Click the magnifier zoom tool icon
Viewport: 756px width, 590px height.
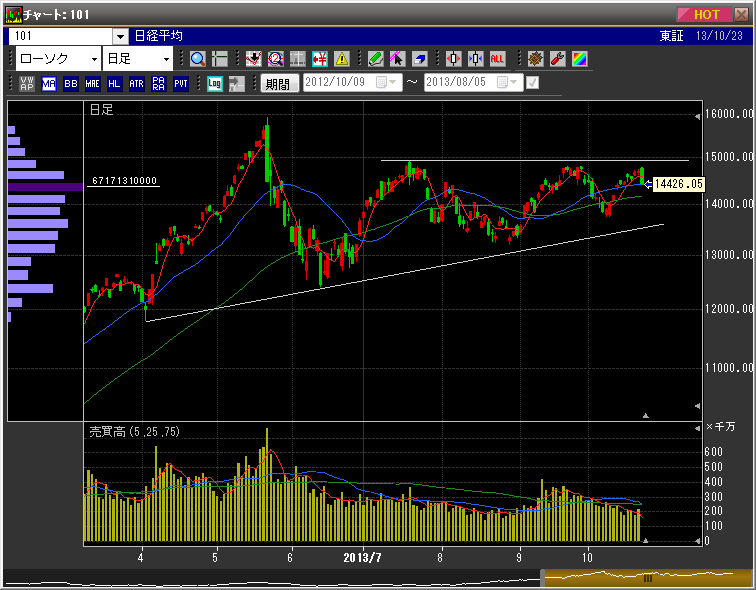click(197, 59)
